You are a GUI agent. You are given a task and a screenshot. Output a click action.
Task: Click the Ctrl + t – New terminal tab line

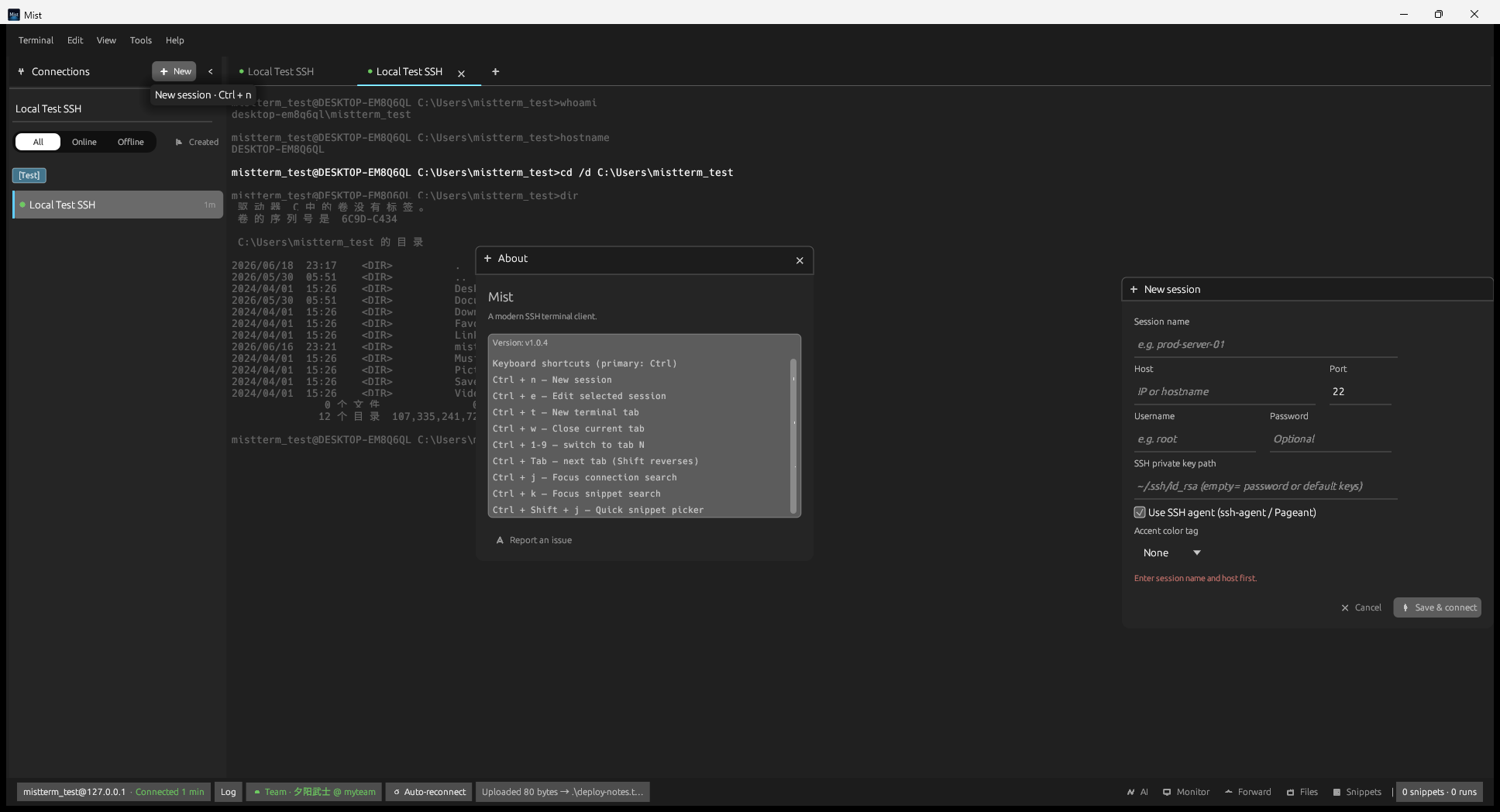(x=566, y=412)
